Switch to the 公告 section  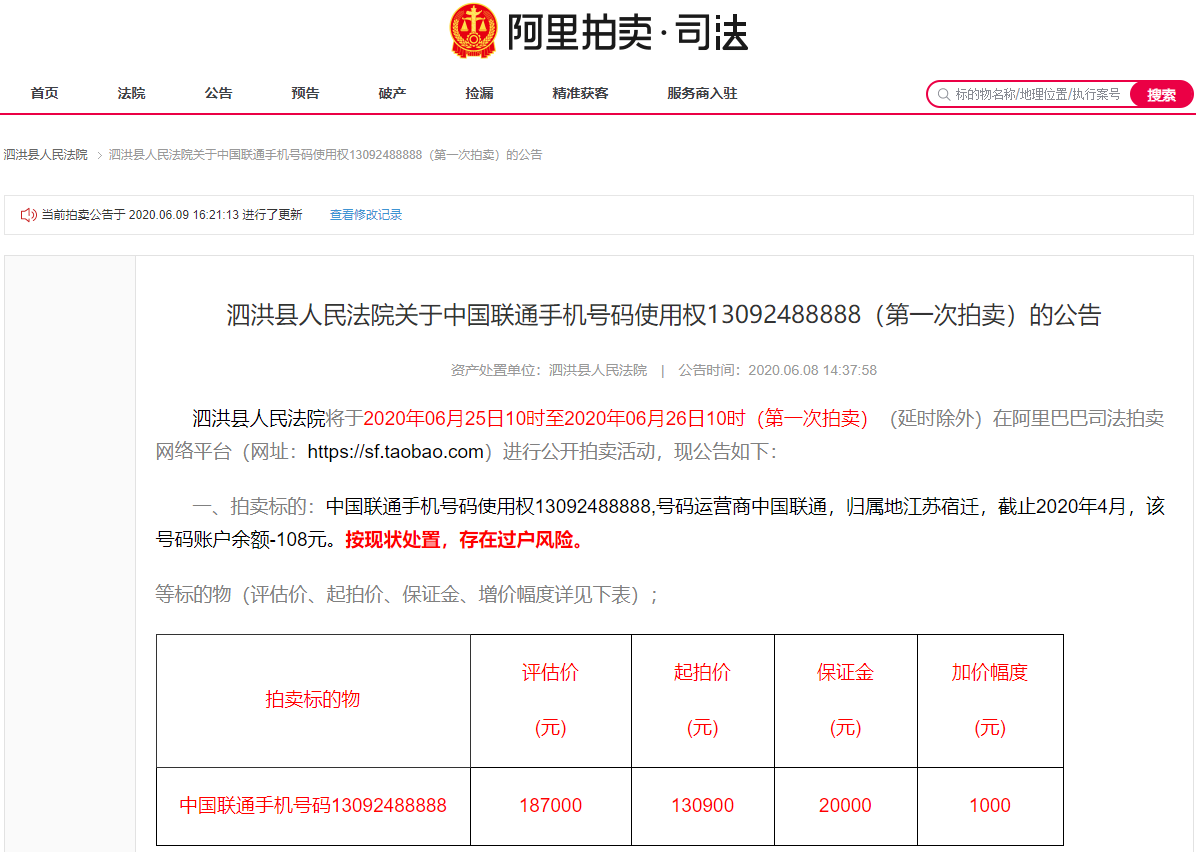[218, 92]
